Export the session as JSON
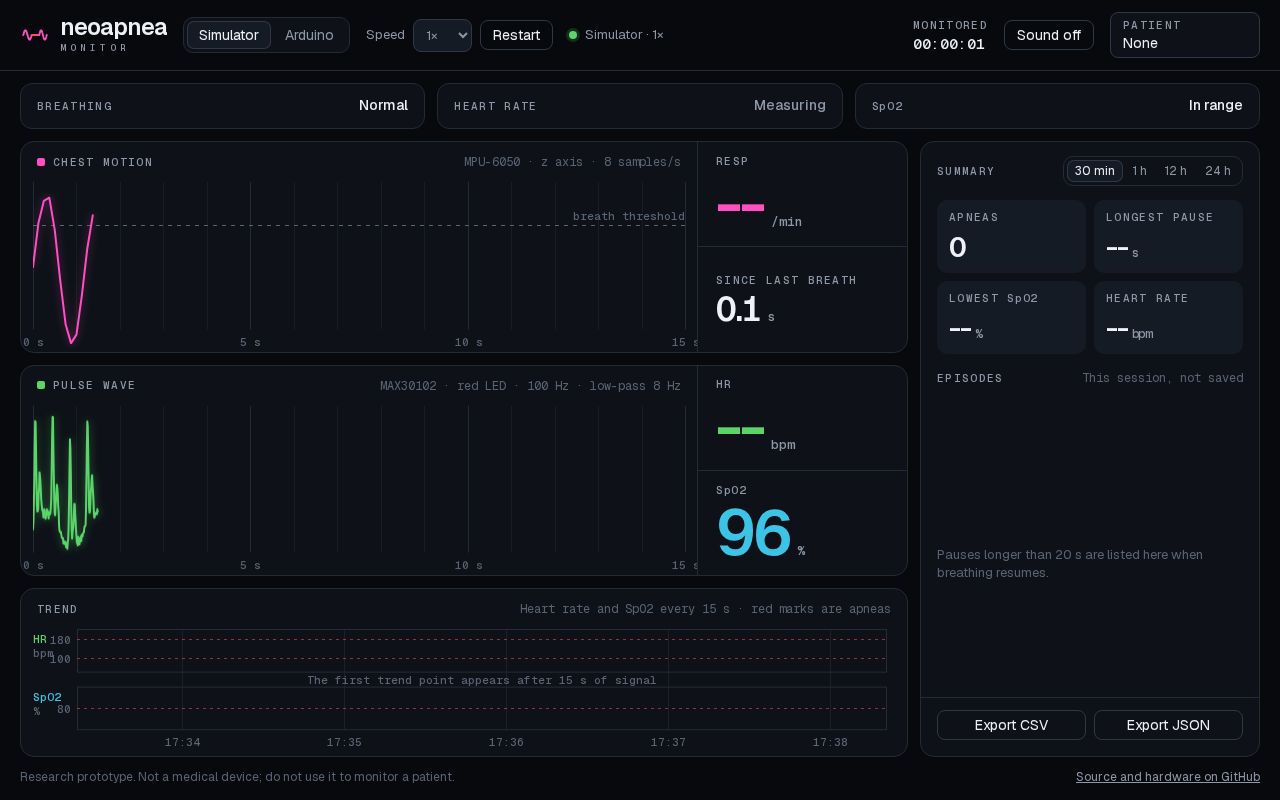Screen dimensions: 1280x800 1168,725
